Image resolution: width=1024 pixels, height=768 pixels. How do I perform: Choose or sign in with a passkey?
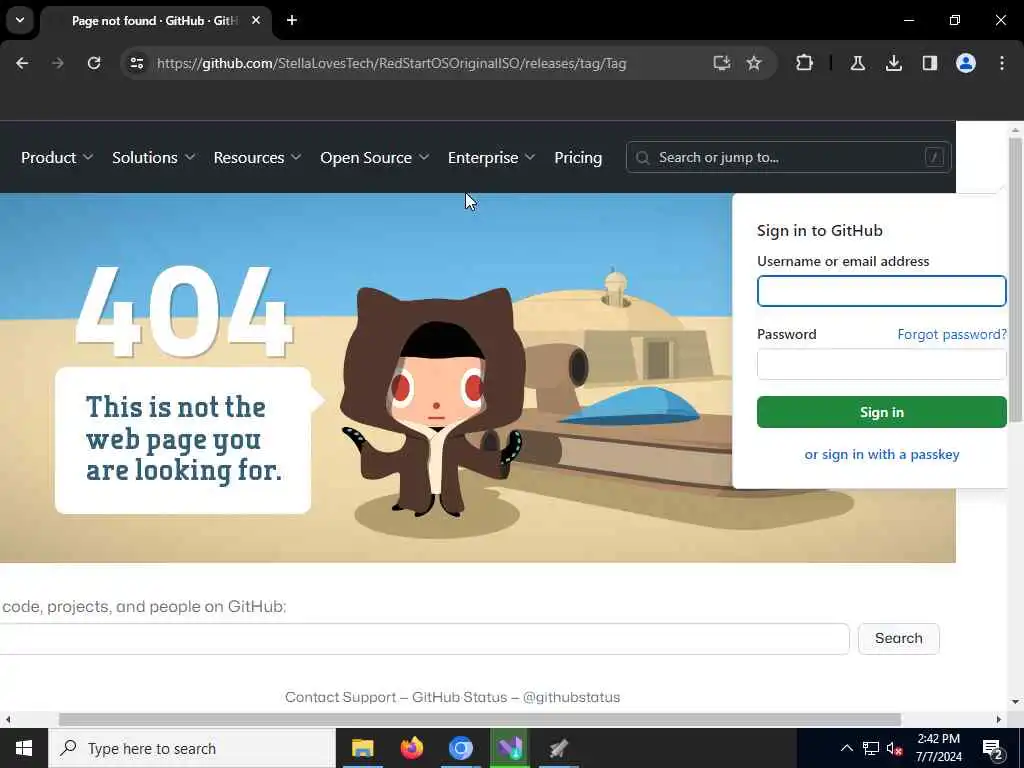882,455
